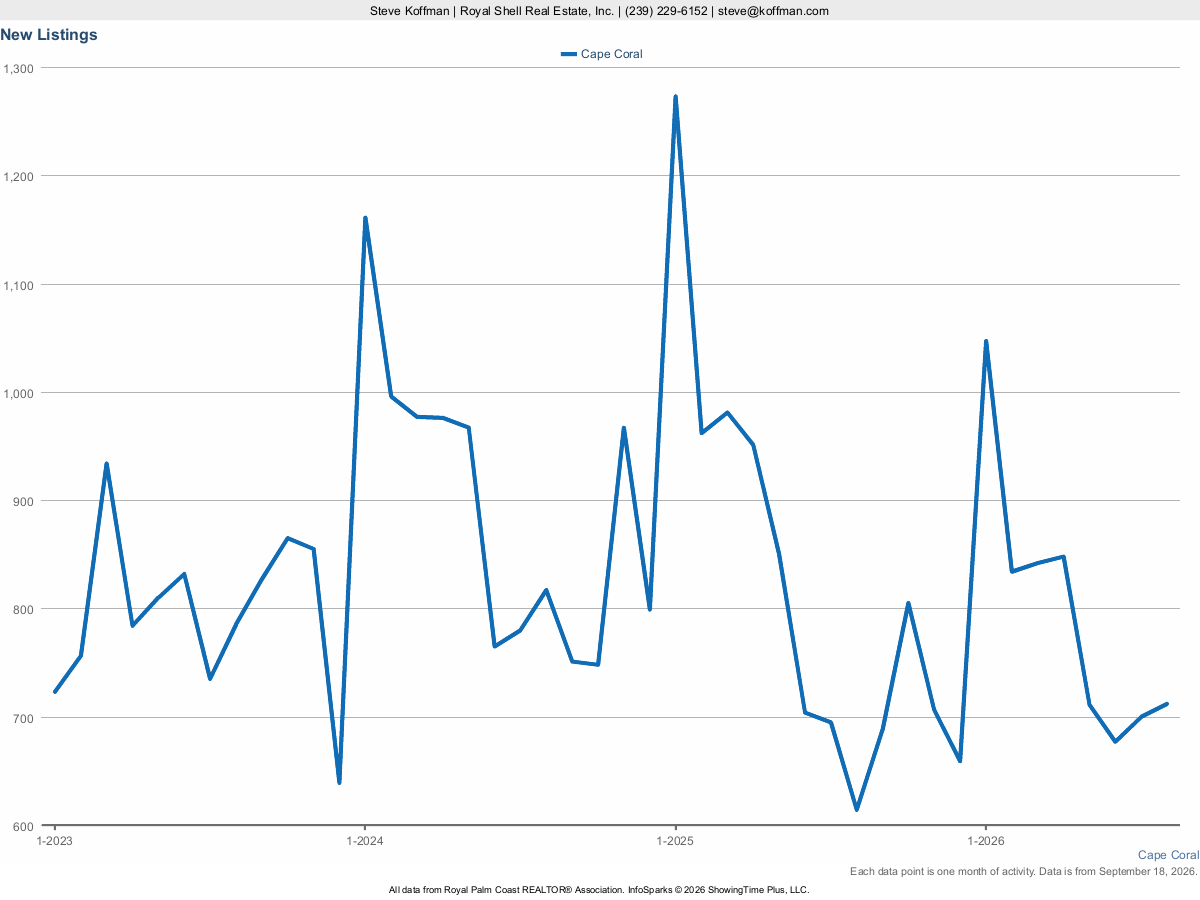Click the steve@koffman.com email in header
Image resolution: width=1200 pixels, height=900 pixels.
click(x=772, y=11)
